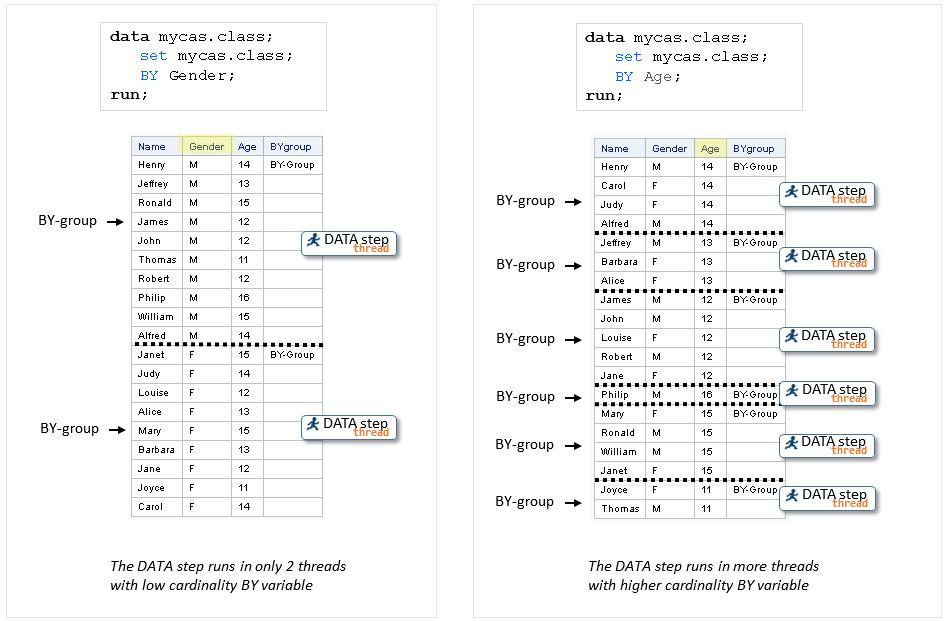This screenshot has height=621, width=946.
Task: Click the yellow-highlighted Gender column header
Action: point(207,146)
